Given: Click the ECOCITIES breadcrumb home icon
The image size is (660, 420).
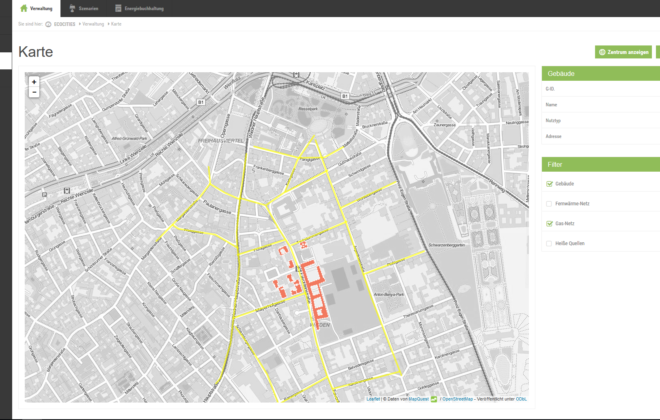Looking at the screenshot, I should (x=48, y=24).
